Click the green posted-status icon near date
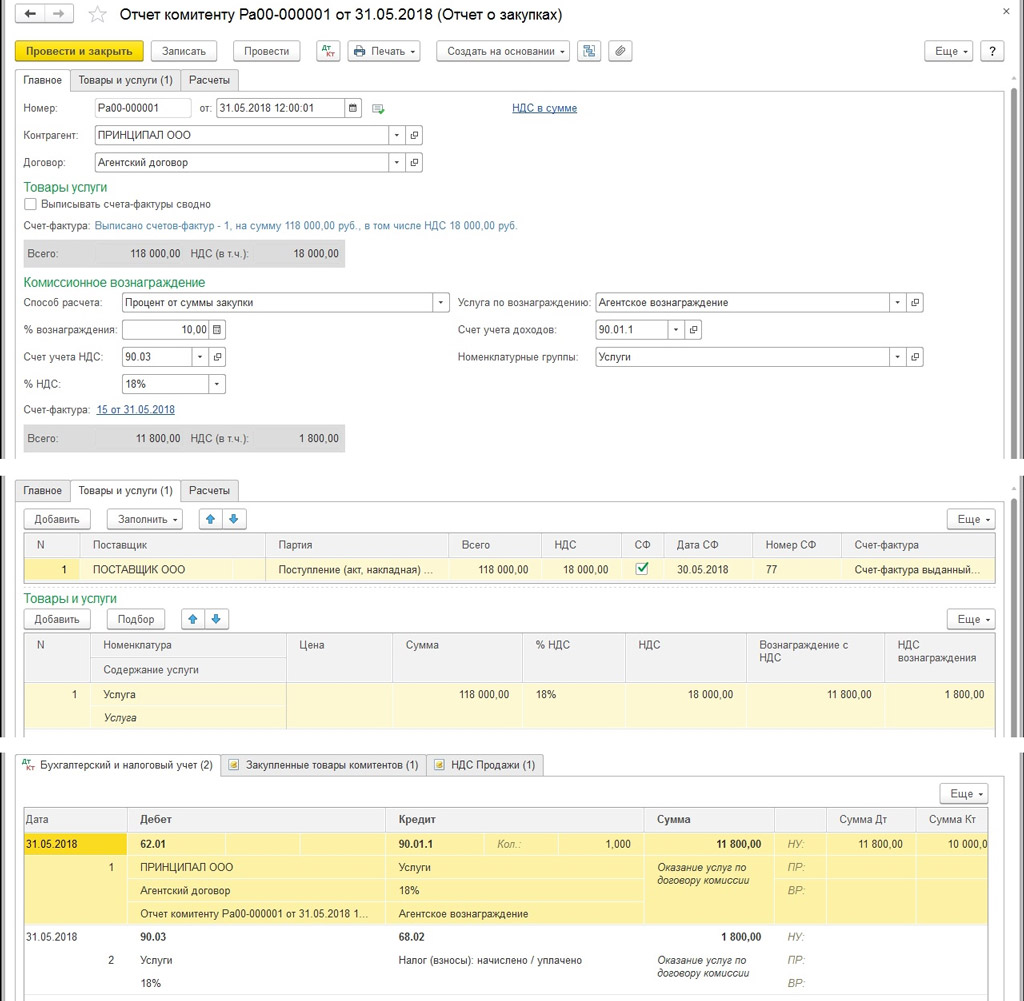The height and width of the screenshot is (1001, 1024). tap(378, 108)
